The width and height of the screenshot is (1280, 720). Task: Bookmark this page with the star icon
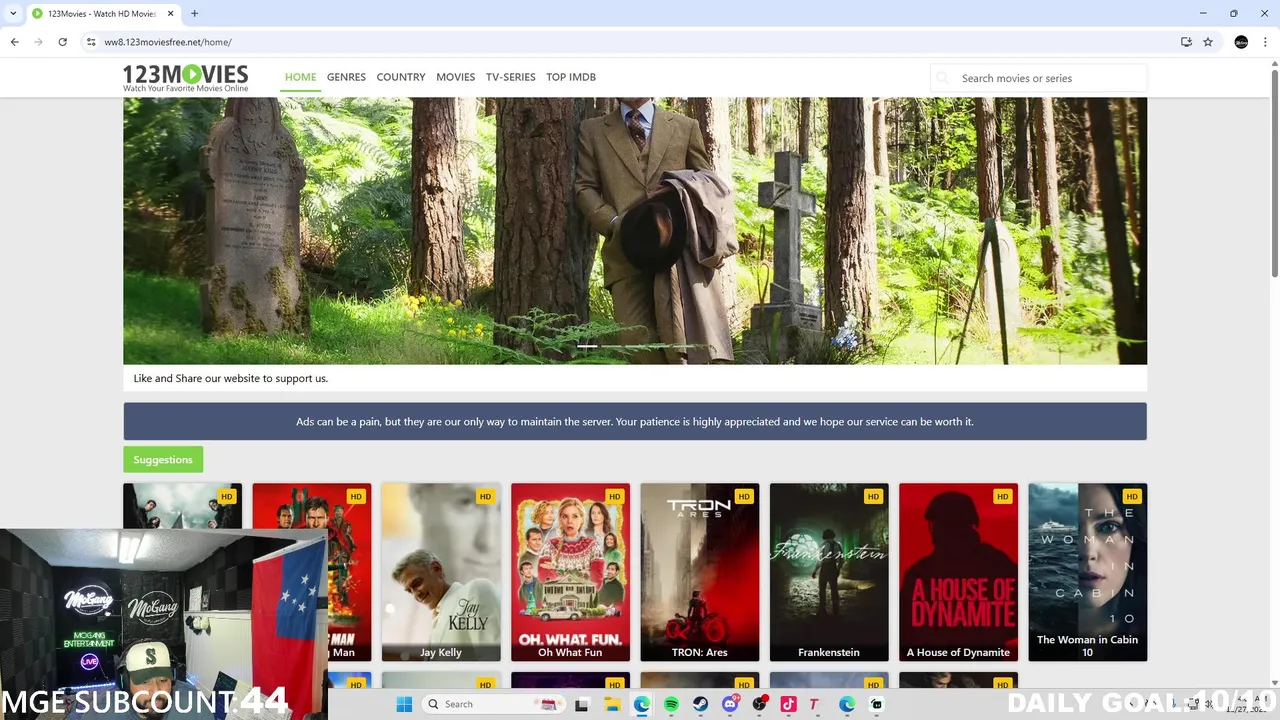(1208, 42)
